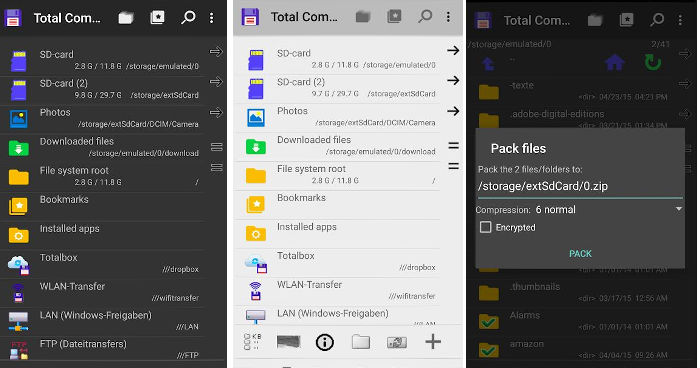Click the info button in the light panel's bottom toolbar
This screenshot has width=700, height=368.
[x=325, y=343]
